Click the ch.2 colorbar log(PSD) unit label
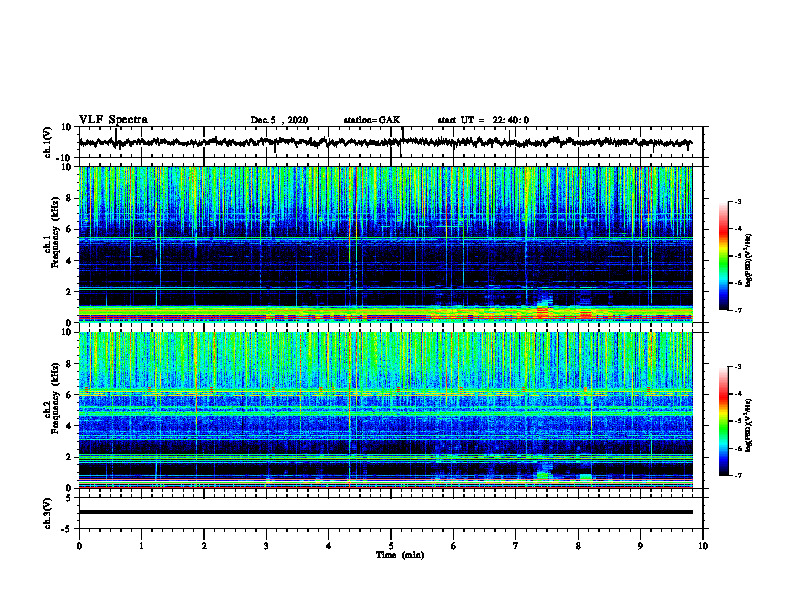 749,425
